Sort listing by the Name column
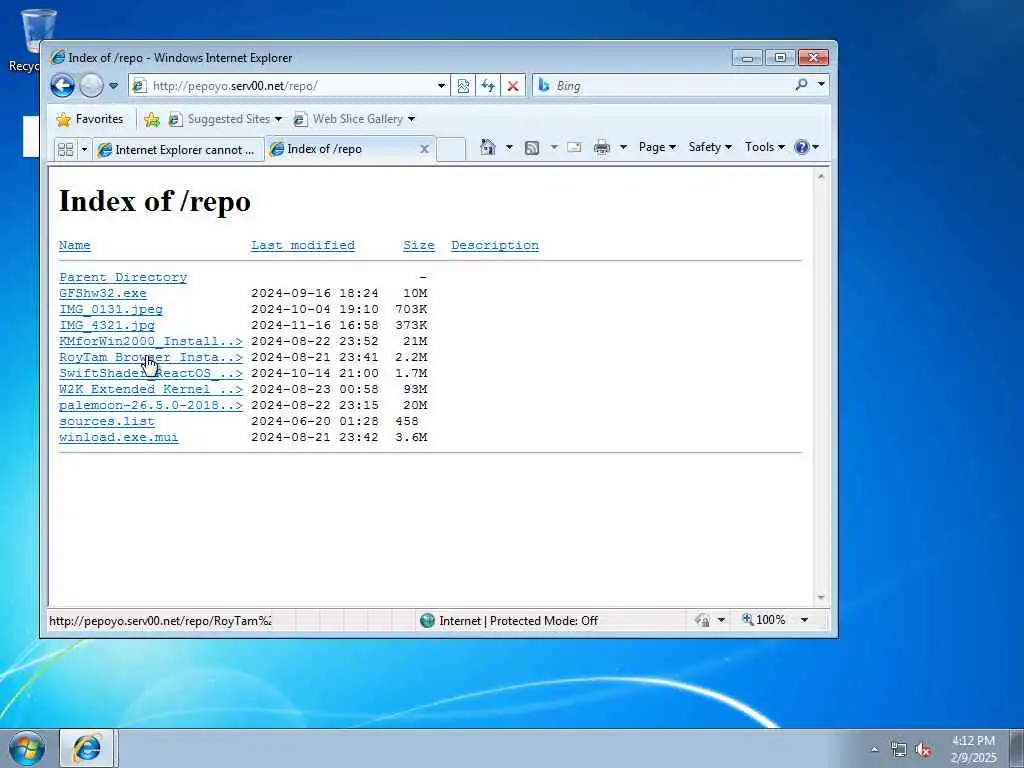 click(x=74, y=246)
